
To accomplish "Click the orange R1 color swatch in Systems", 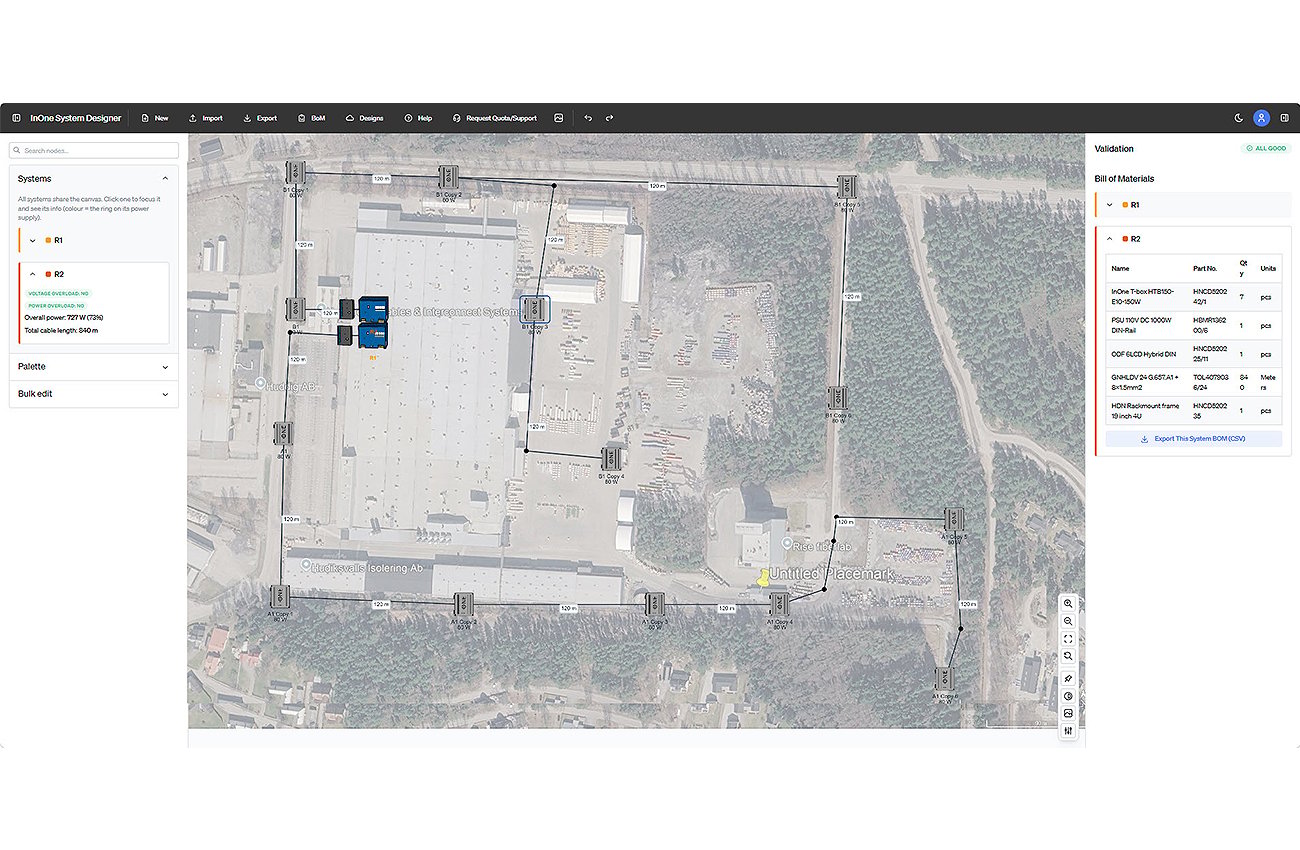I will coord(48,240).
